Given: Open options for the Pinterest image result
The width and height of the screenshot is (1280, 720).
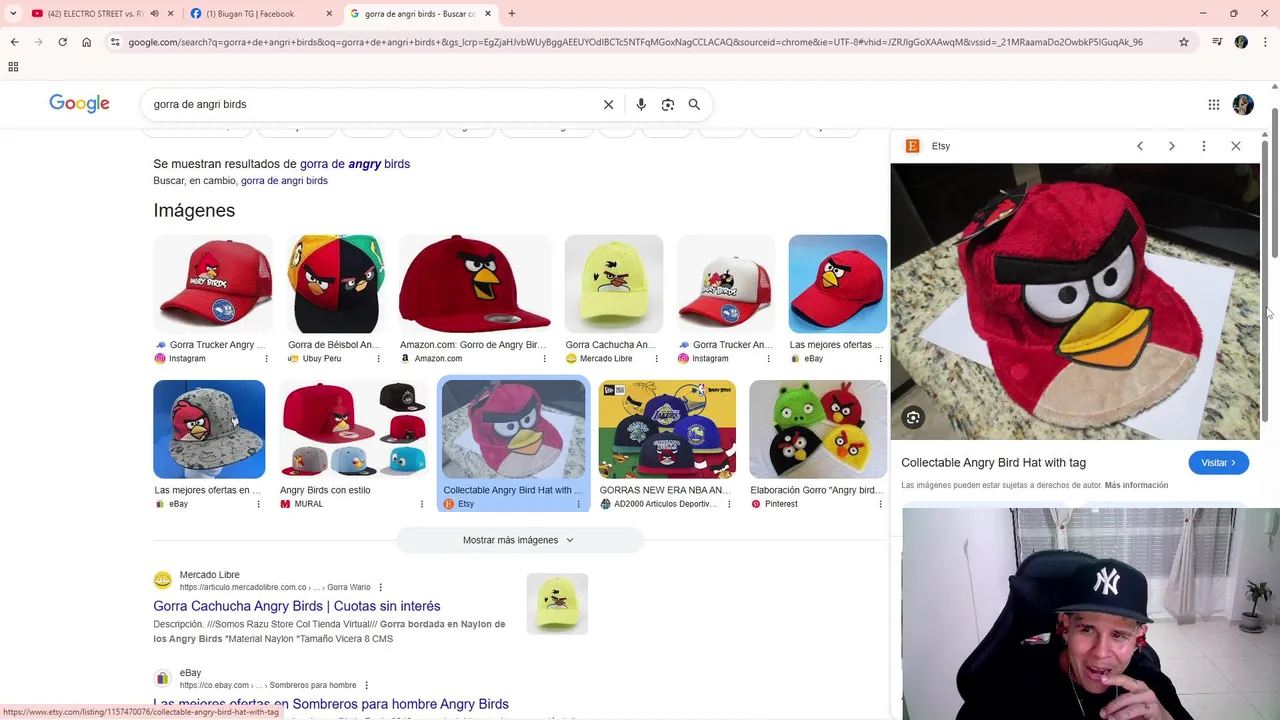Looking at the screenshot, I should pos(880,504).
